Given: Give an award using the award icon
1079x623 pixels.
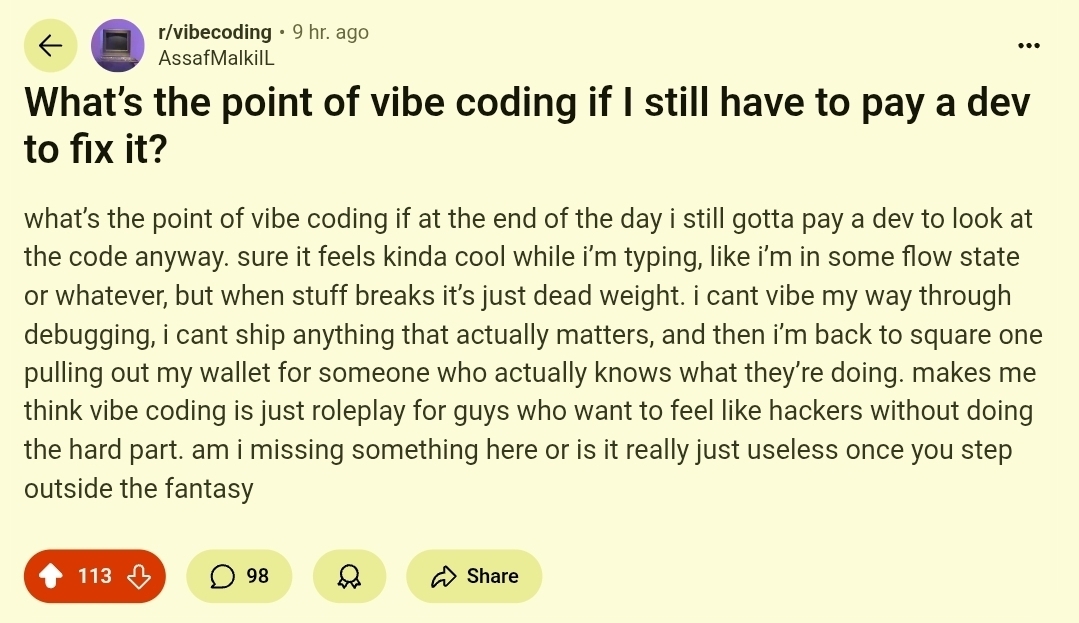Looking at the screenshot, I should 348,576.
